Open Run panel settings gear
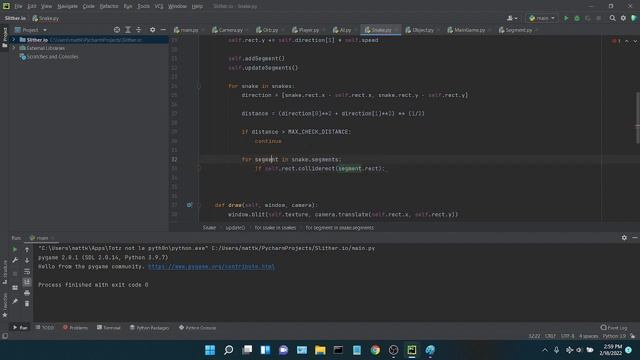This screenshot has height=360, width=640. pyautogui.click(x=624, y=238)
